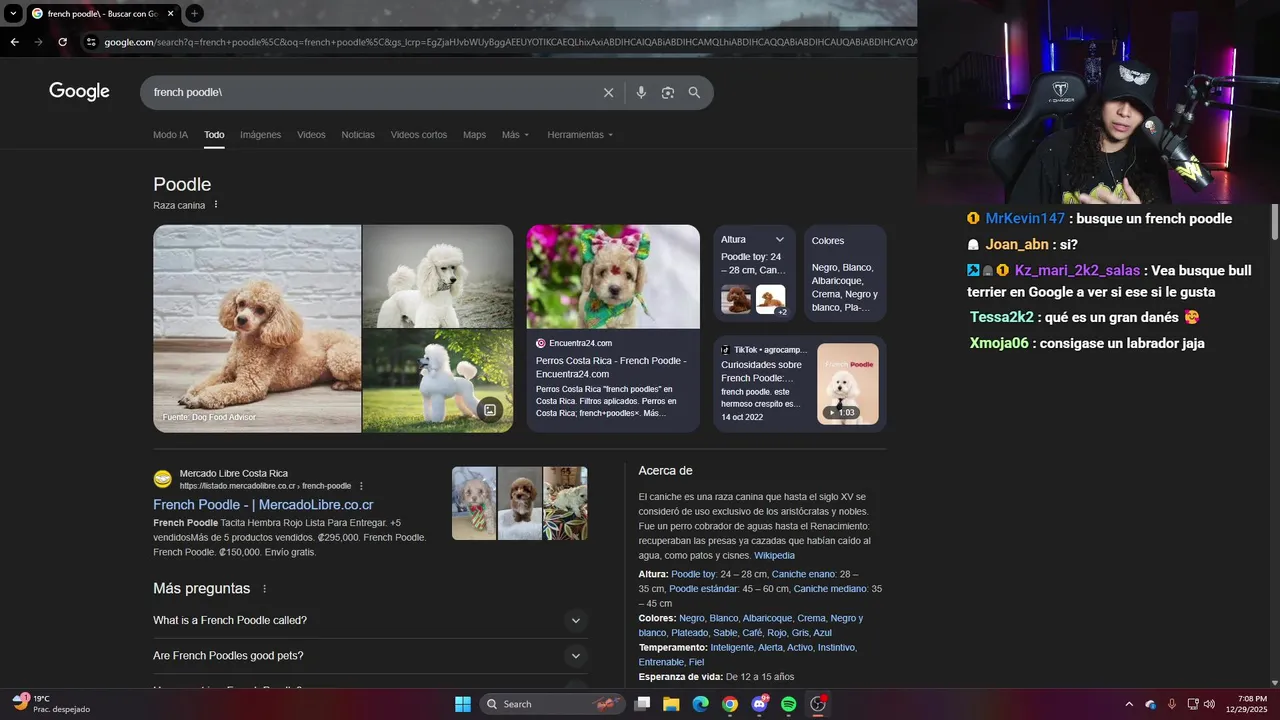Switch to the Modo IA tab
This screenshot has width=1280, height=720.
pos(170,135)
